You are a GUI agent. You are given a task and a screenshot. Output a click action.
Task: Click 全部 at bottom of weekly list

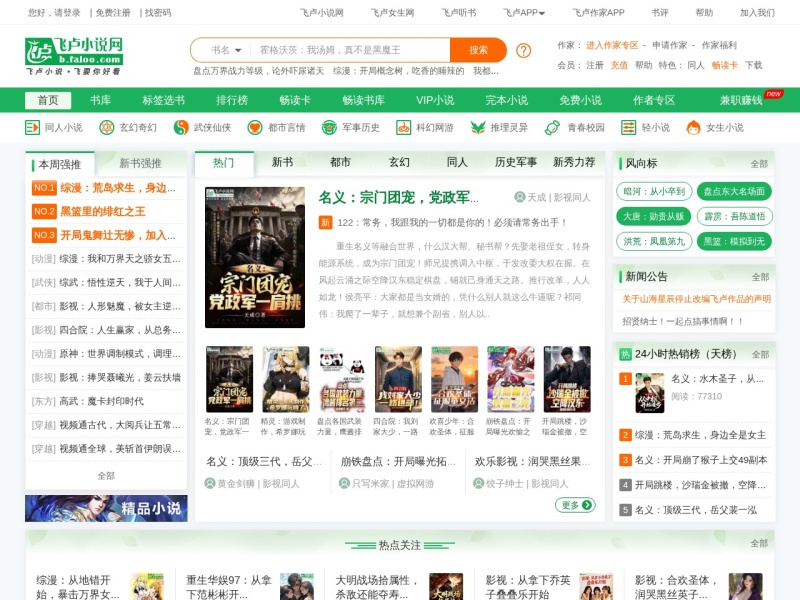106,476
